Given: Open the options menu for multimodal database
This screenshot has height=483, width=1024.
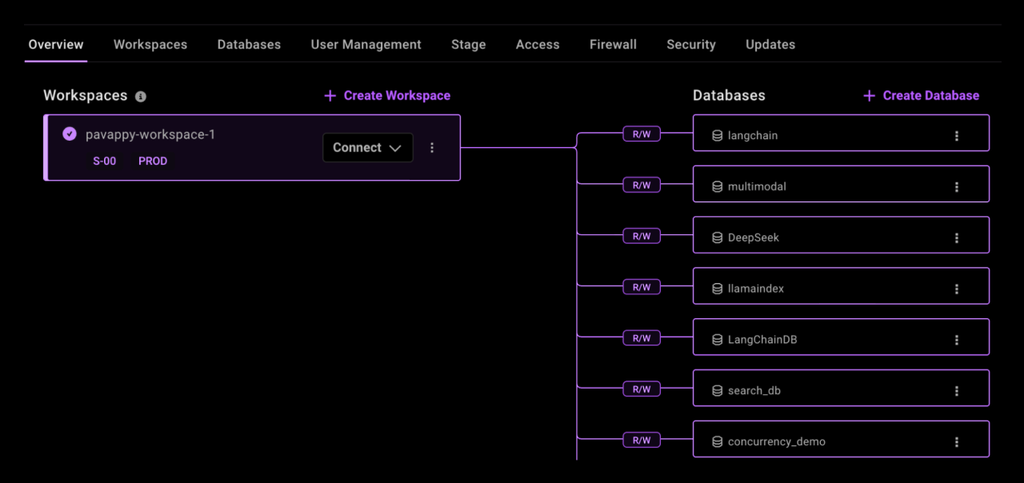Looking at the screenshot, I should pyautogui.click(x=957, y=187).
